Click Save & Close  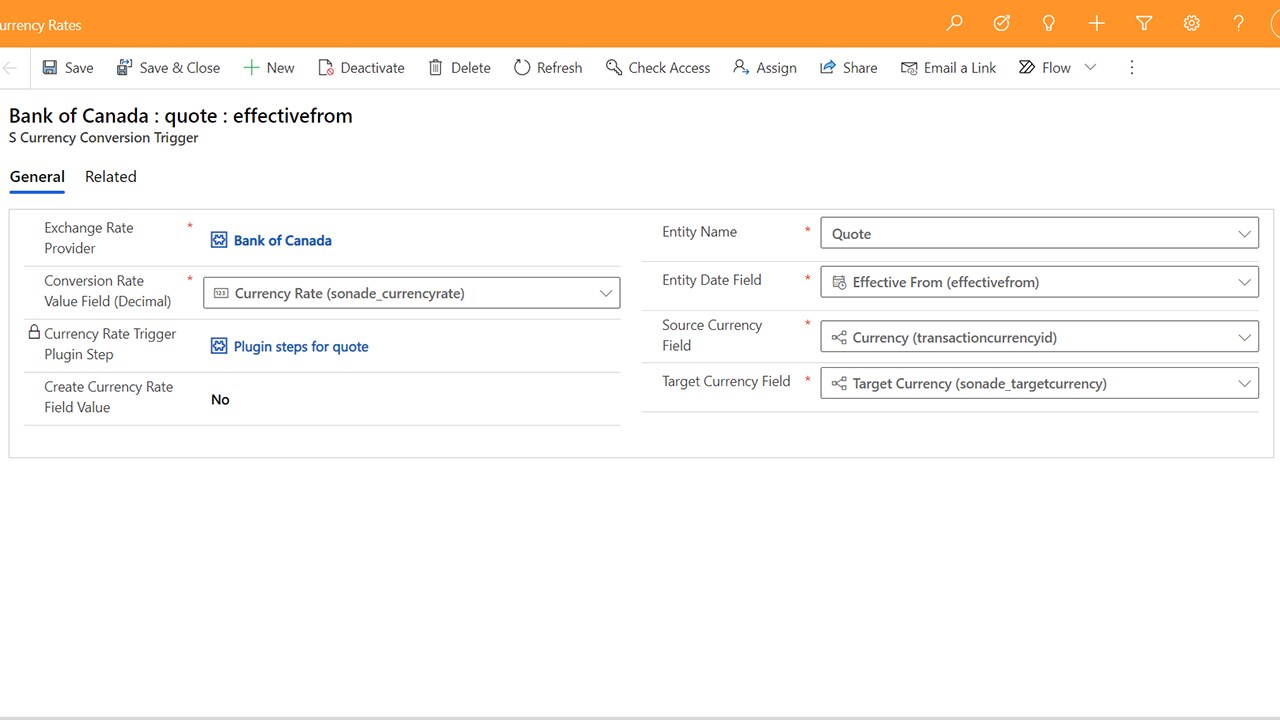(168, 68)
